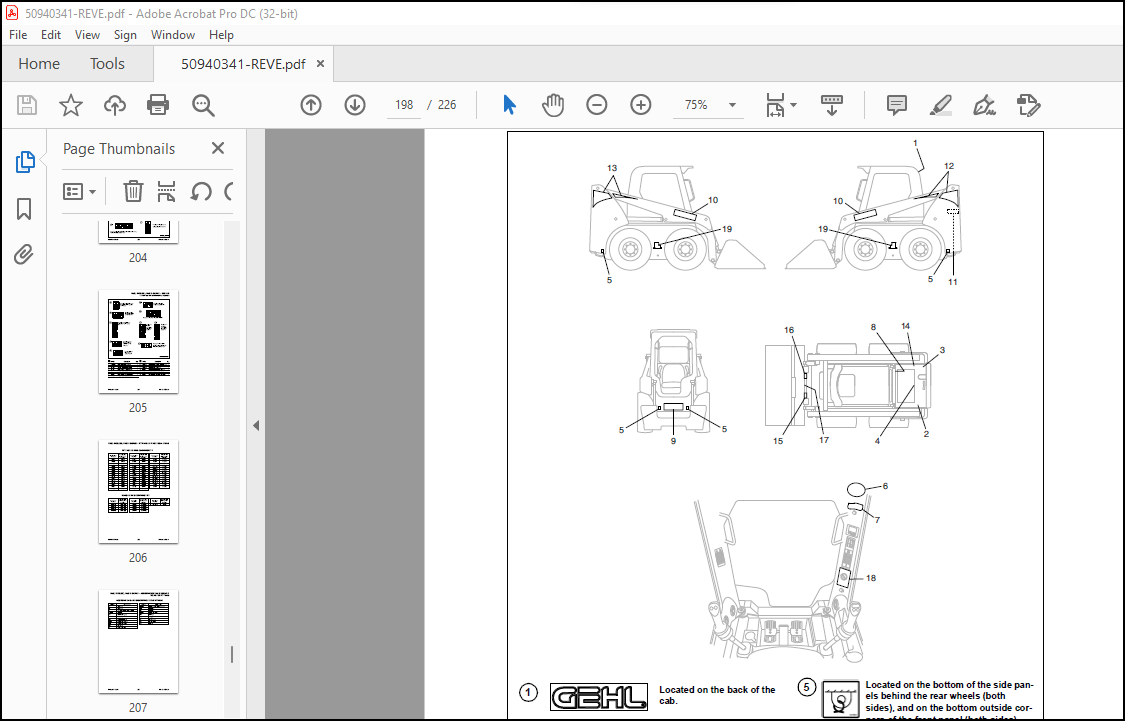
Task: Add the document to starred favorites
Action: click(x=70, y=105)
